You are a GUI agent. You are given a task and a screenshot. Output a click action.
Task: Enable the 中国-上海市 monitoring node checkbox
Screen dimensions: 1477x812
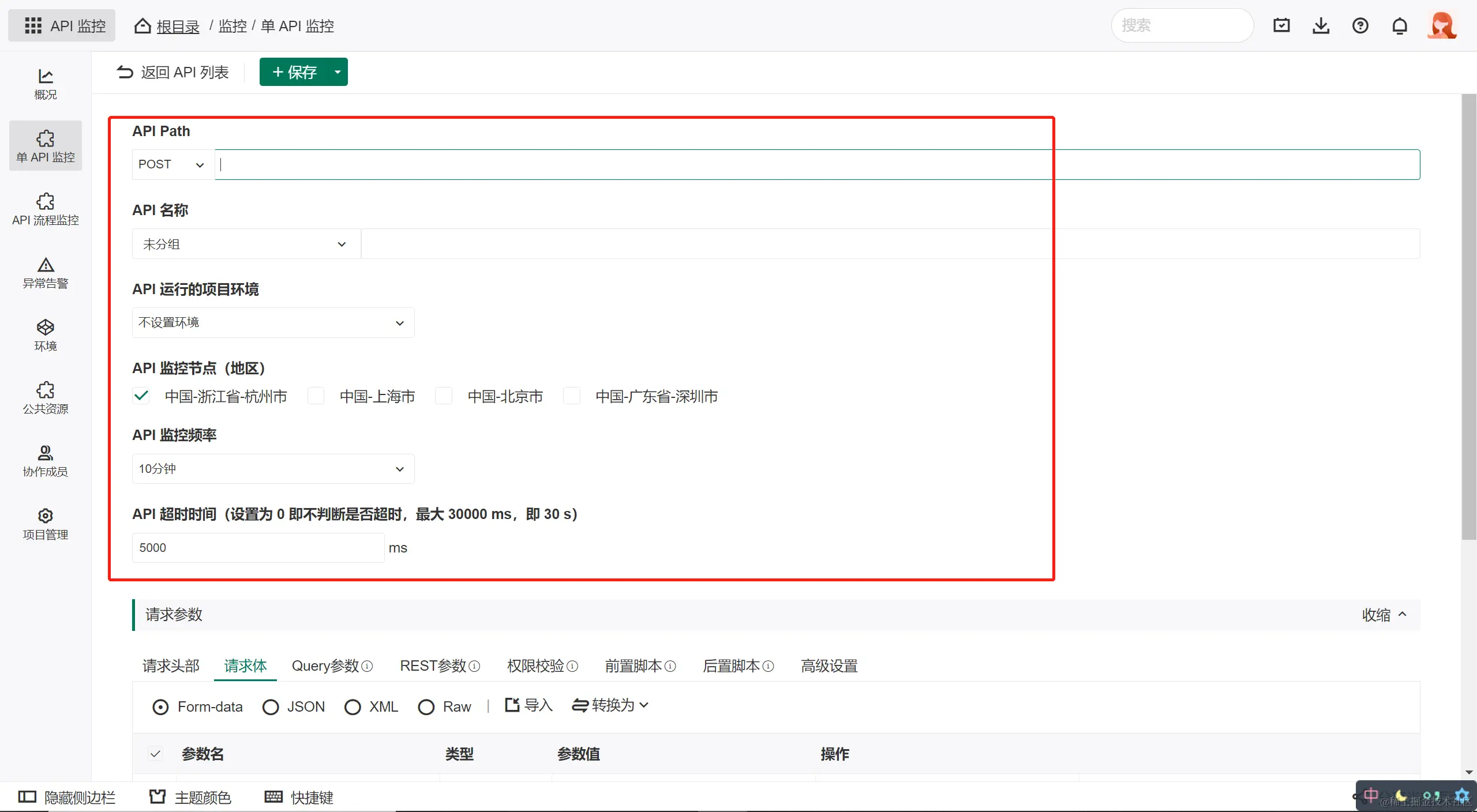point(316,396)
